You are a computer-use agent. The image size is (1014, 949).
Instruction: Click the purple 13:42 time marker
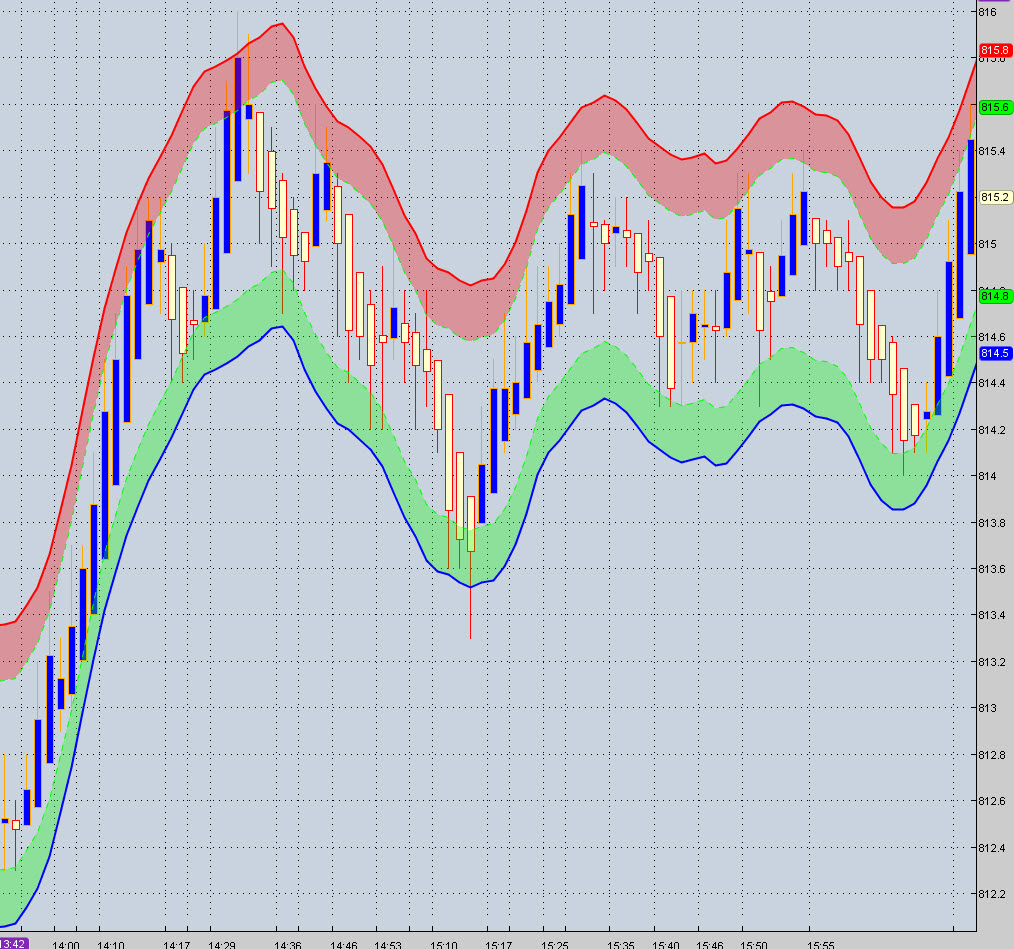click(x=13, y=944)
